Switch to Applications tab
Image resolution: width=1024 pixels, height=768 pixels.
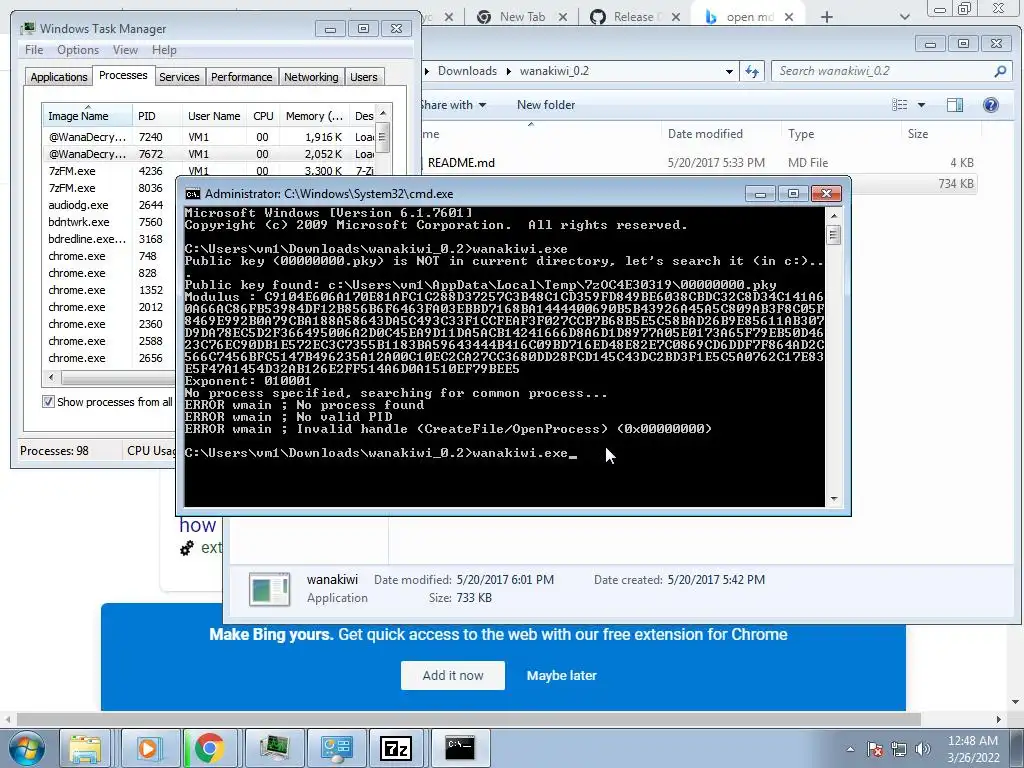(59, 77)
